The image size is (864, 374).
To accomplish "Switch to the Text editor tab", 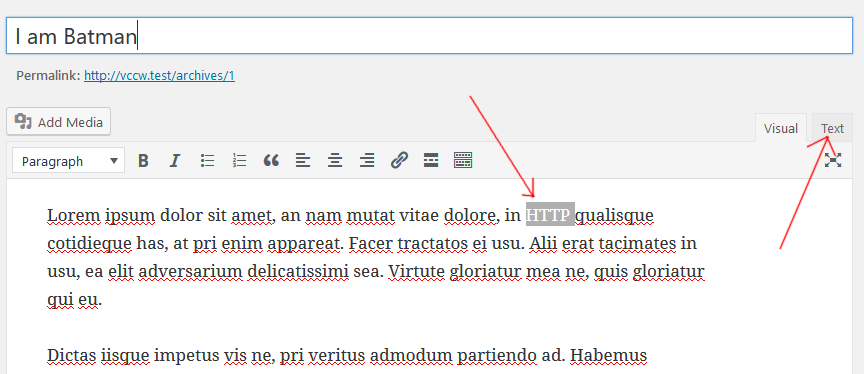I will click(832, 128).
